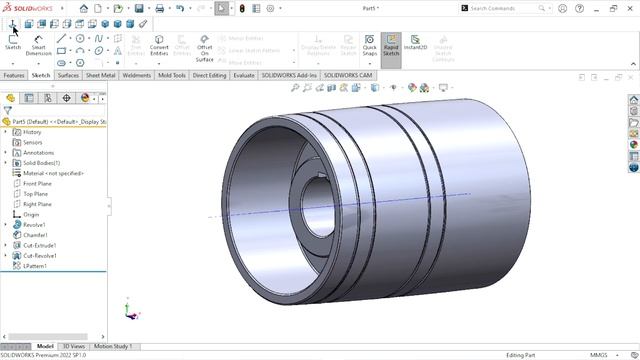Select the Polygon sketch tool
The width and height of the screenshot is (640, 360).
click(x=80, y=63)
